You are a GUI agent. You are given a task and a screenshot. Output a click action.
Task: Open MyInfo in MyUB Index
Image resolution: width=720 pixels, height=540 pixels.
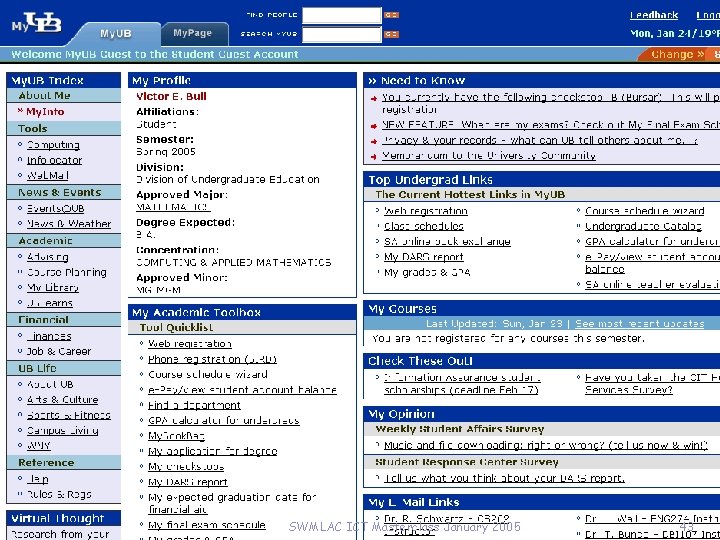click(45, 112)
